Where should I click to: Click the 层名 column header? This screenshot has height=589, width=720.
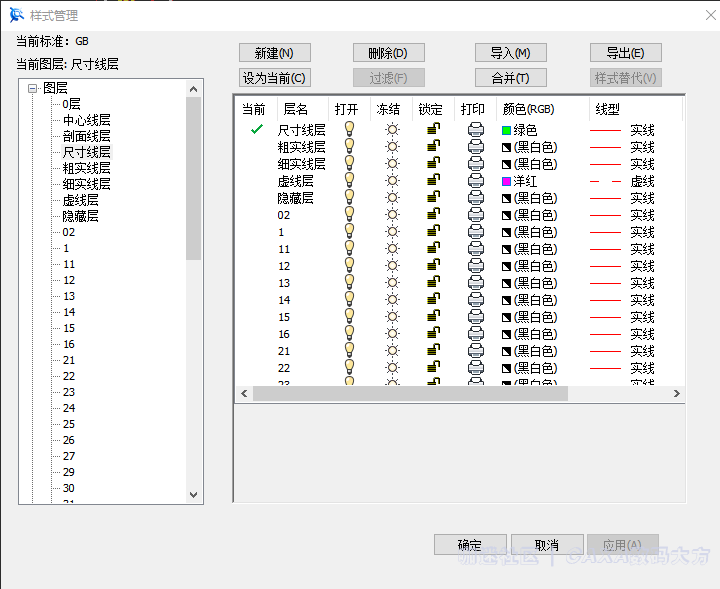296,109
